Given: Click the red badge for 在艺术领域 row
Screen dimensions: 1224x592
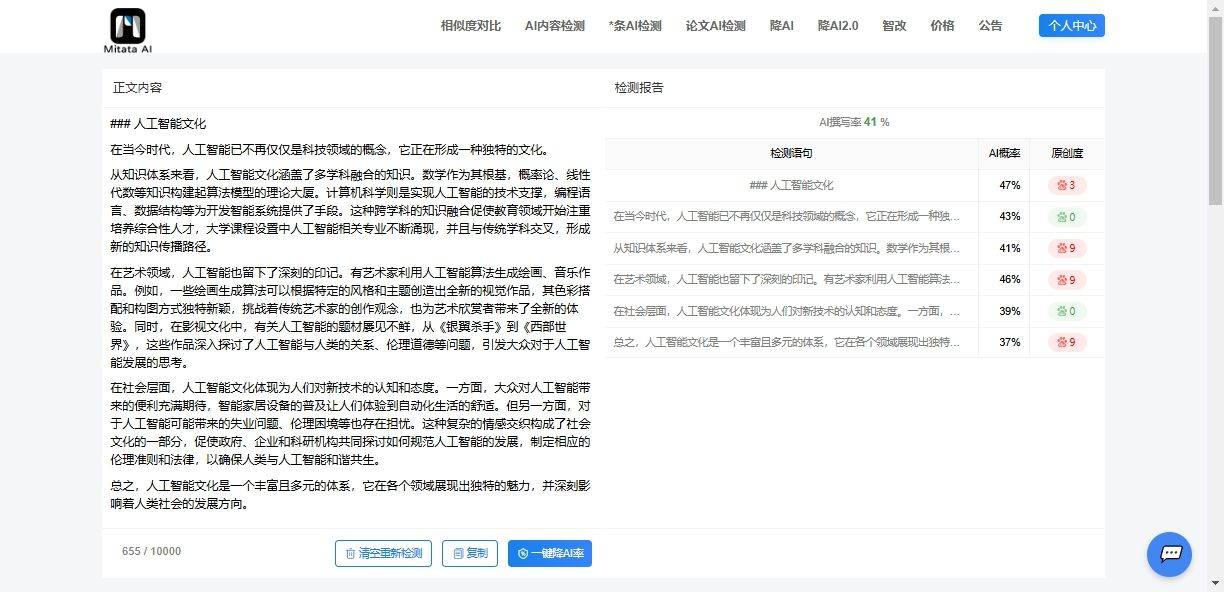Looking at the screenshot, I should 1066,280.
